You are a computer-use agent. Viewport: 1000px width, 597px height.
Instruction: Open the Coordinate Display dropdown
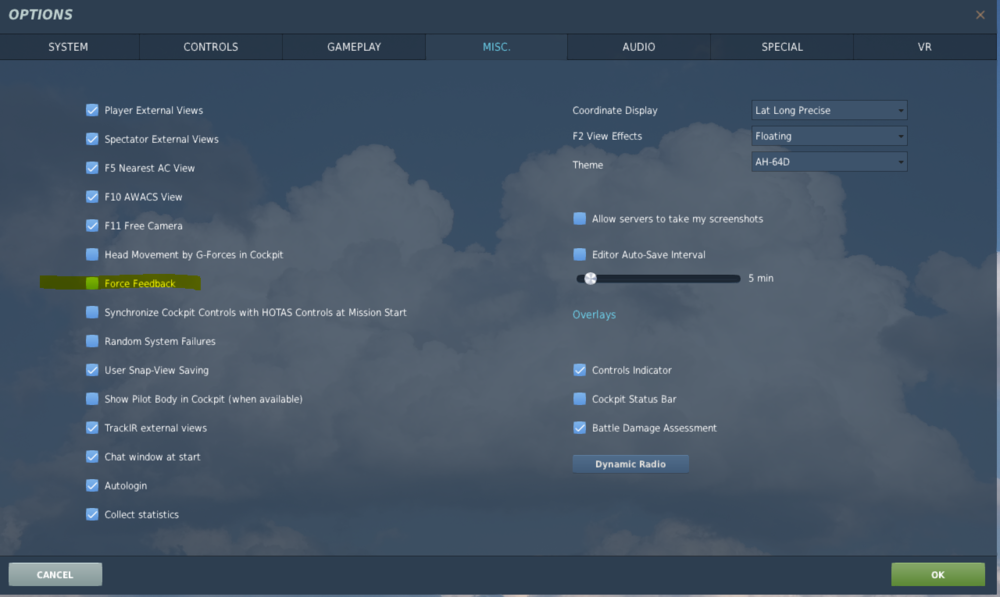[828, 110]
